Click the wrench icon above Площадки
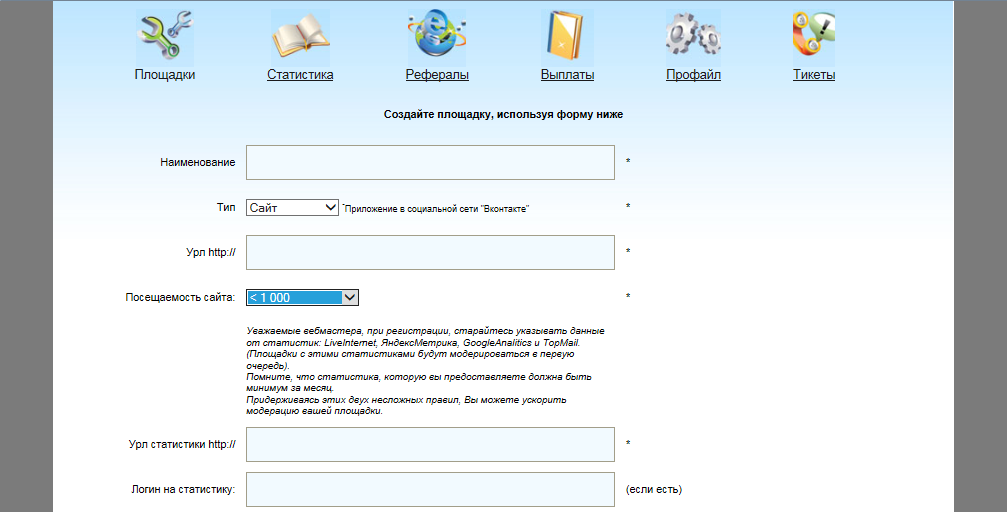Viewport: 1007px width, 512px height. click(x=164, y=35)
